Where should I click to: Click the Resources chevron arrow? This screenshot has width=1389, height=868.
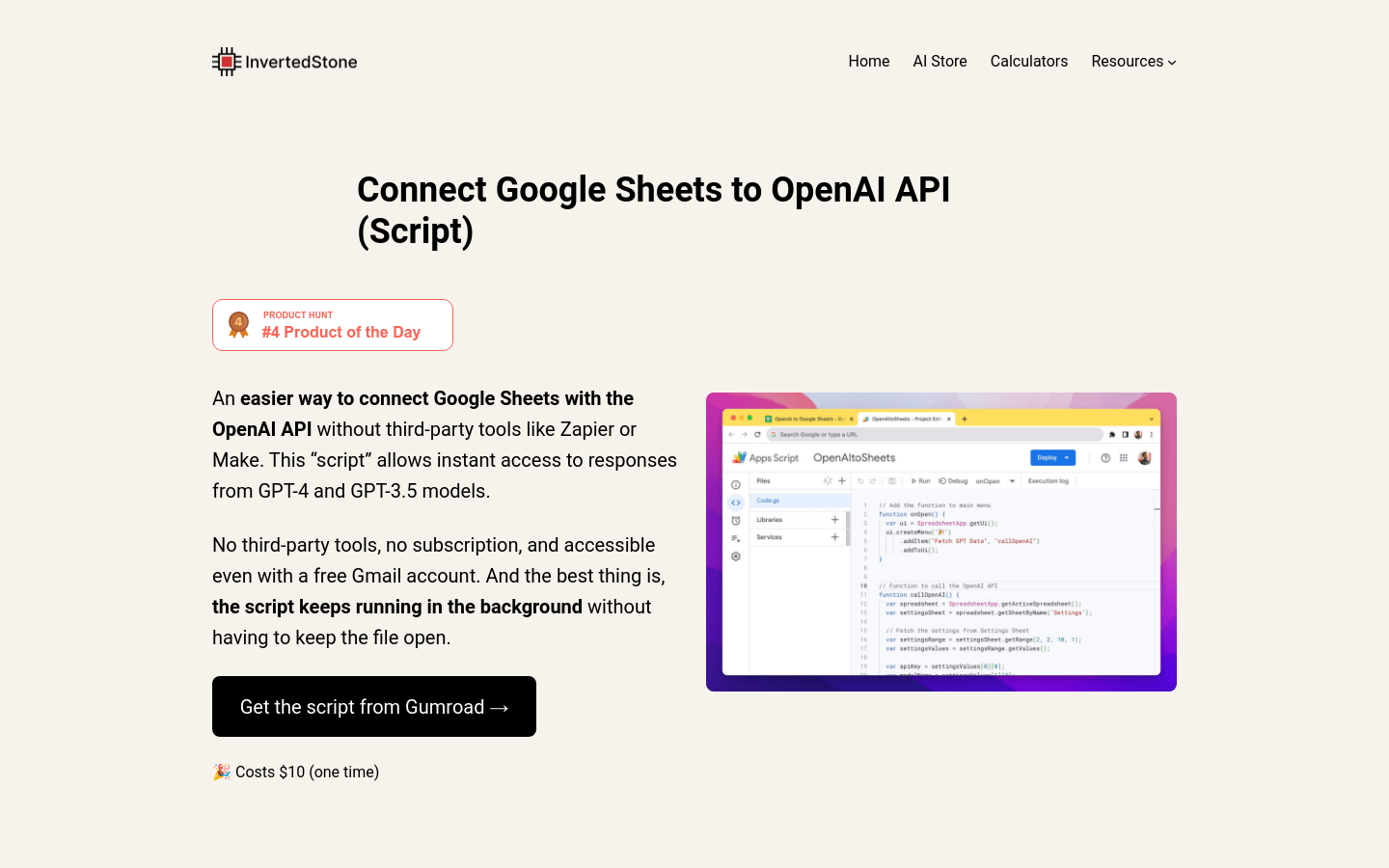click(1172, 63)
